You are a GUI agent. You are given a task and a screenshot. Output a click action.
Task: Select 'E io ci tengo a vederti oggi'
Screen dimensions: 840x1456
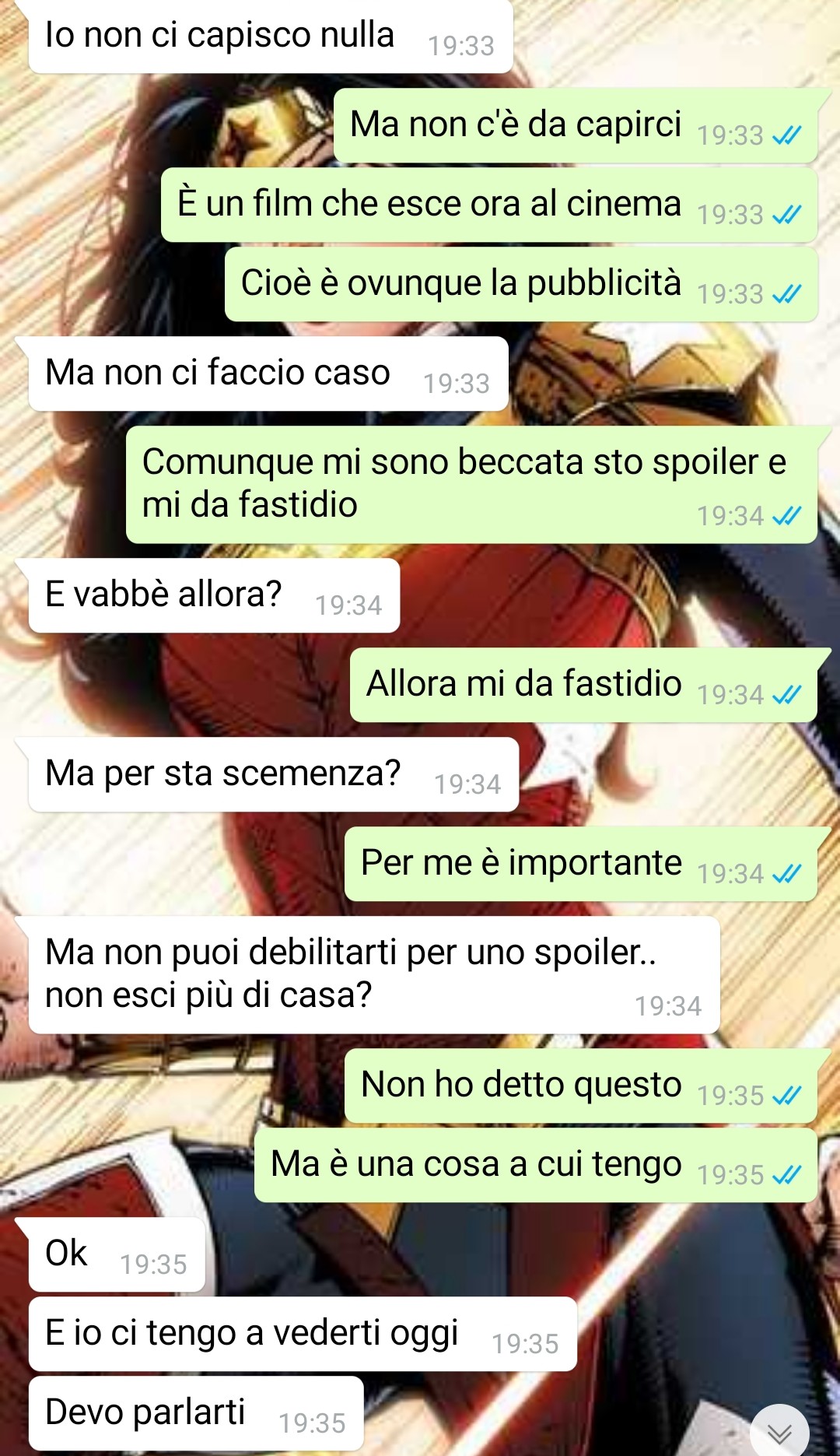(303, 1334)
